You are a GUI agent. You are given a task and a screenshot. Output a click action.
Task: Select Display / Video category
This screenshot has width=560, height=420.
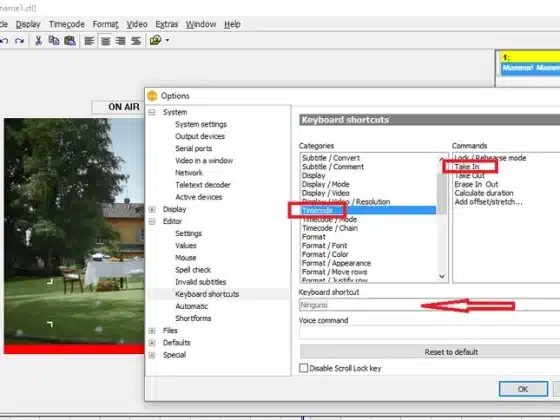coord(326,193)
